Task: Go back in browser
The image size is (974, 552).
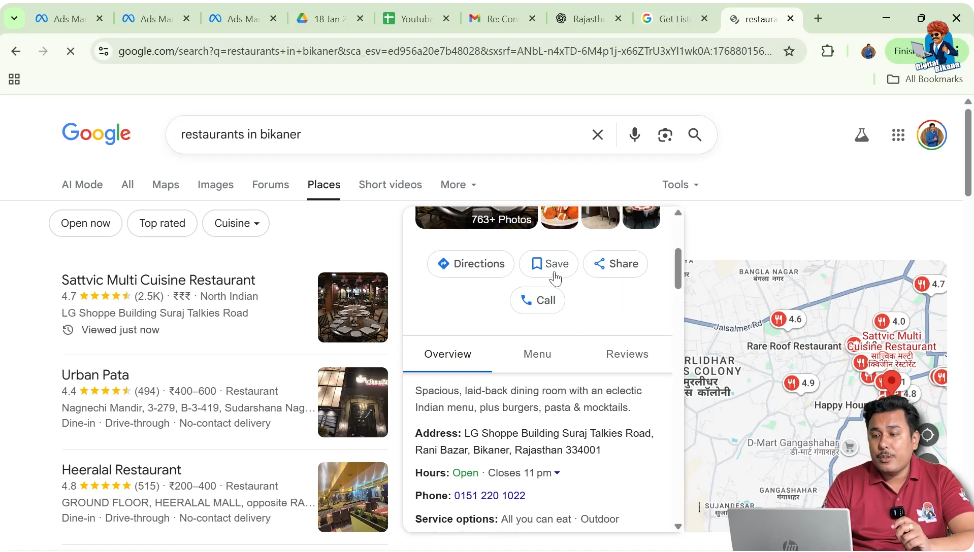Action: coord(16,52)
